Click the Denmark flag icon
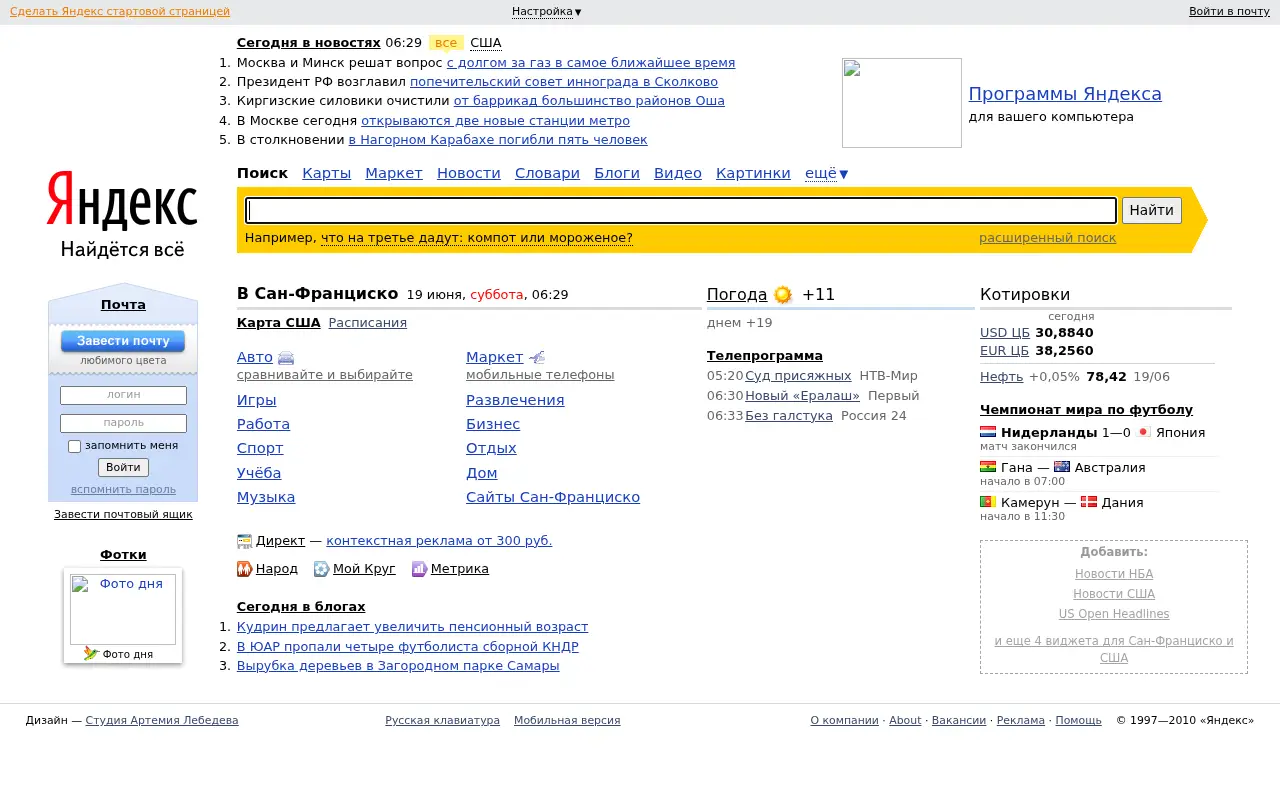Image resolution: width=1280 pixels, height=800 pixels. tap(1089, 501)
